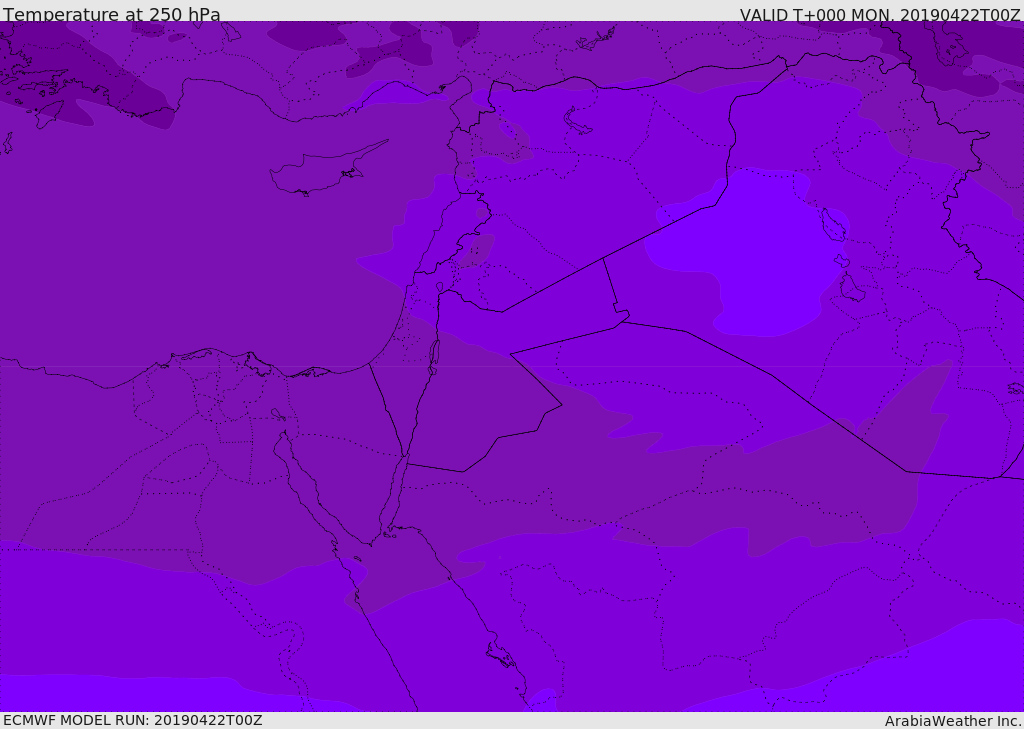The height and width of the screenshot is (729, 1024).
Task: Click the 'Temperature at 250 hPa' title
Action: pyautogui.click(x=111, y=15)
